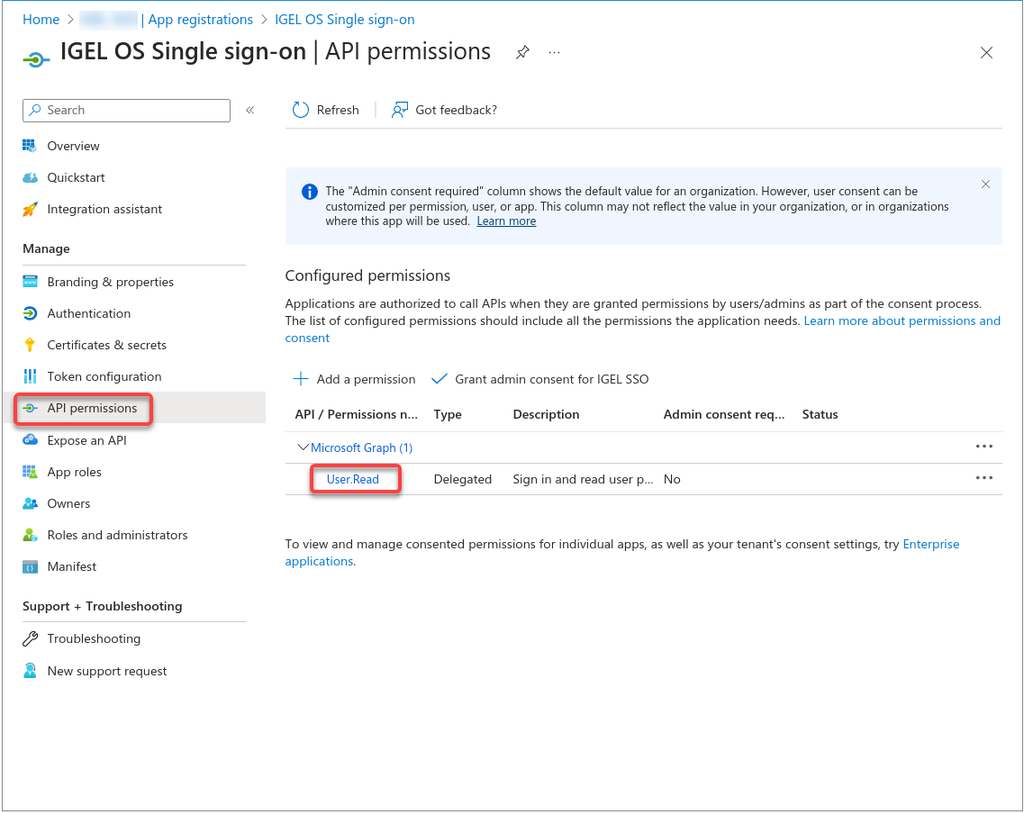This screenshot has height=813, width=1024.
Task: Open more options for User.Read row
Action: [x=984, y=478]
